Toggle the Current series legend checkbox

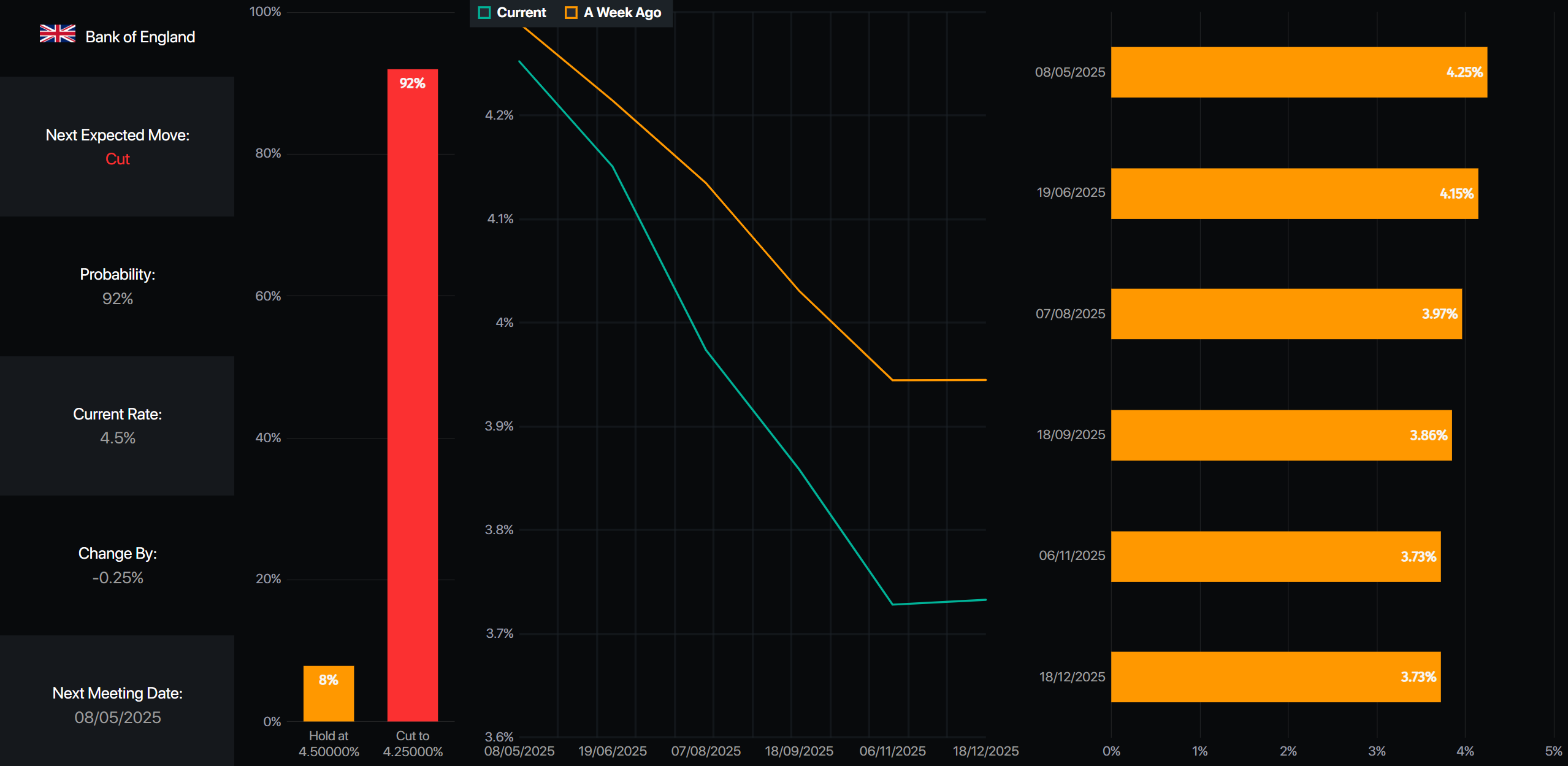pos(484,13)
